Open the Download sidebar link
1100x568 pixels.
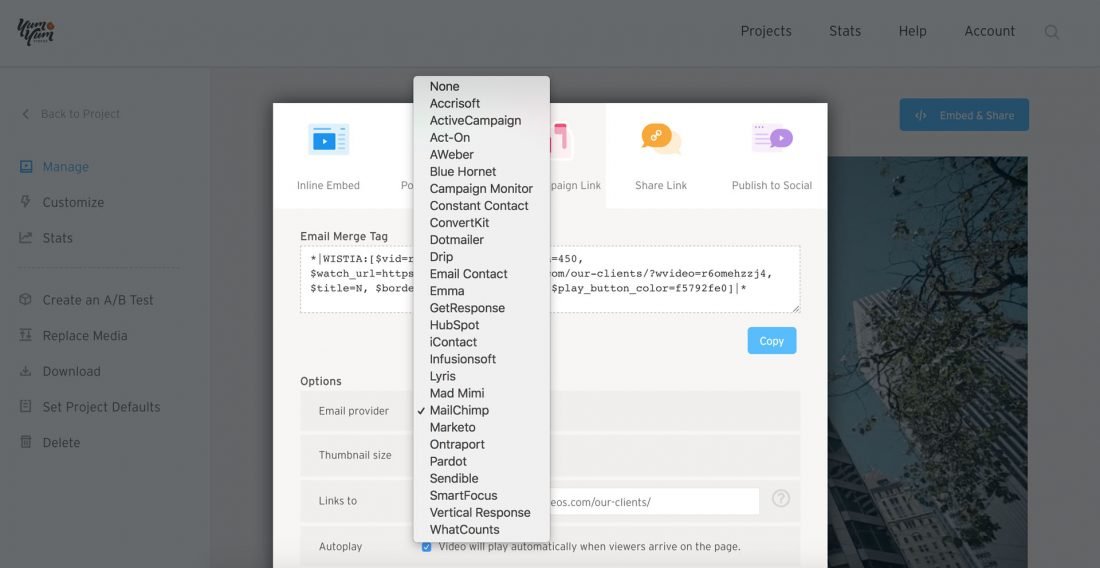(72, 371)
